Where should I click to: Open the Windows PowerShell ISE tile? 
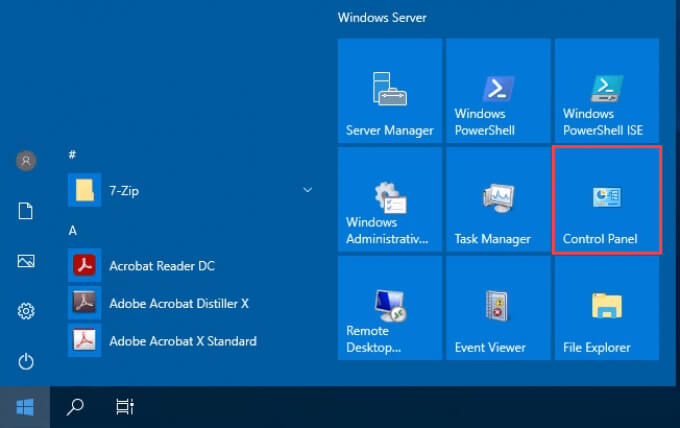tap(607, 90)
